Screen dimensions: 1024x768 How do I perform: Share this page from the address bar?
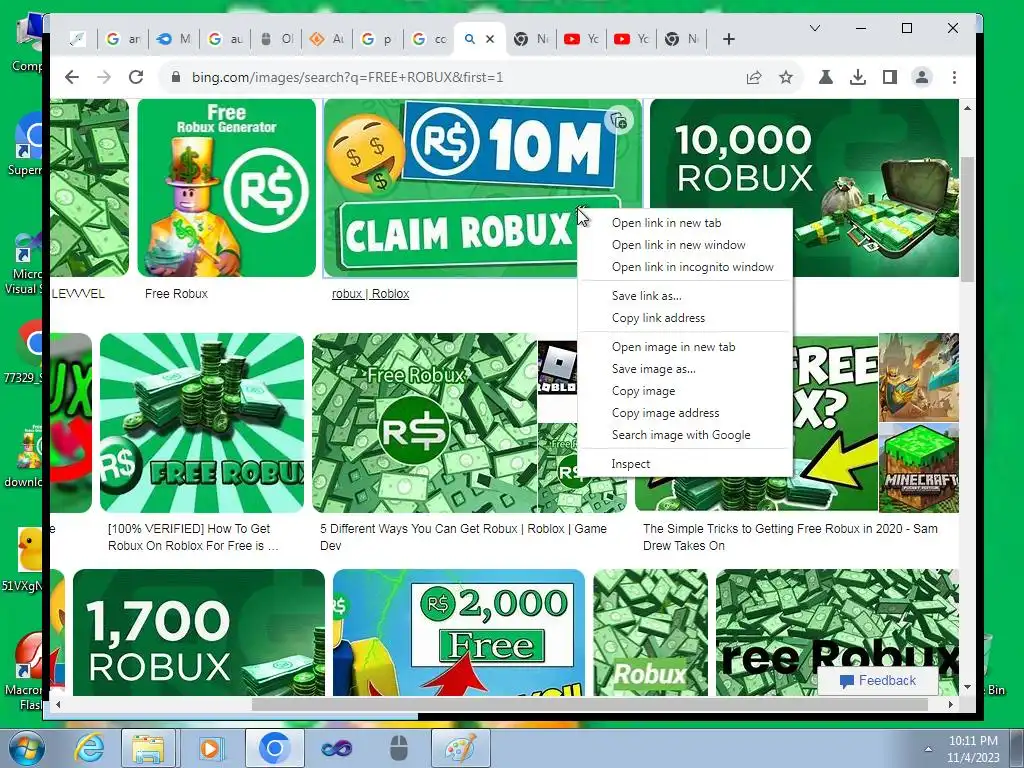(754, 77)
